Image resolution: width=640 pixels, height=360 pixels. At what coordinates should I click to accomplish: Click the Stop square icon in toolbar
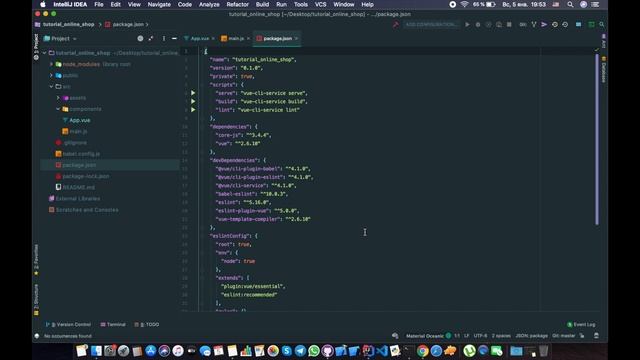tap(509, 24)
